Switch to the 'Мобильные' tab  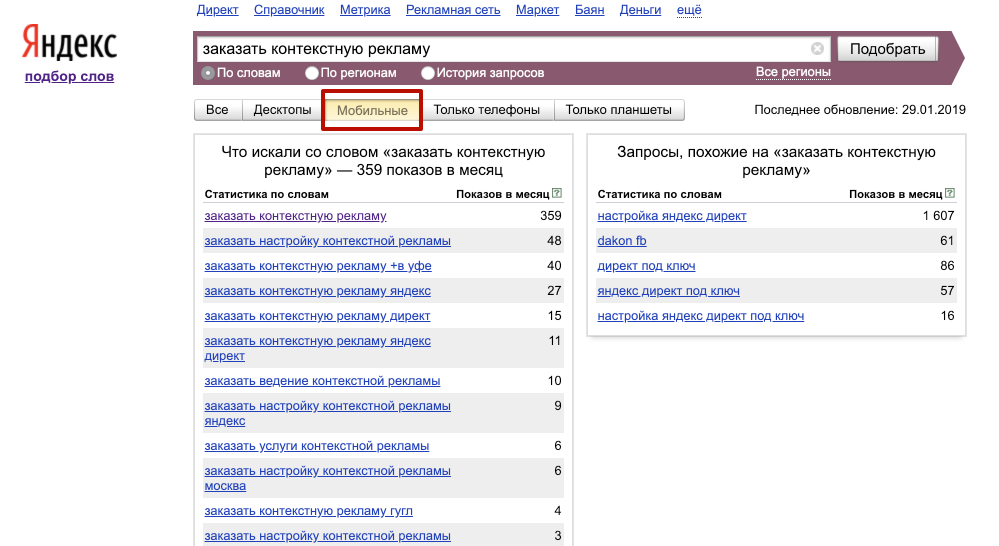372,110
